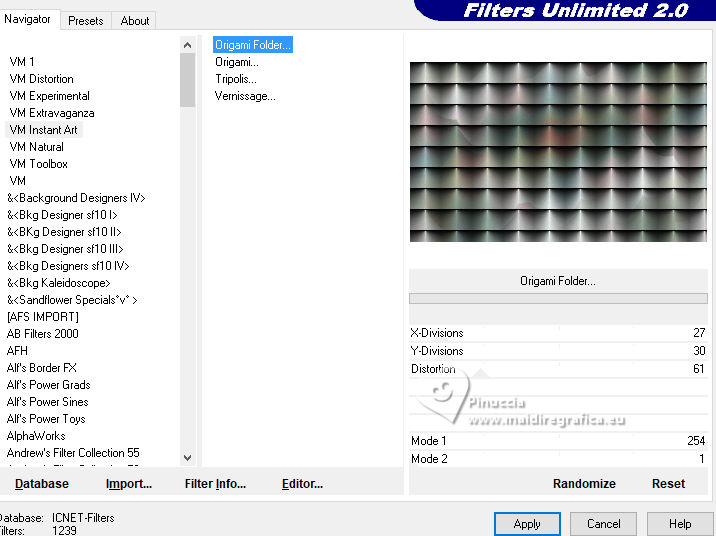This screenshot has width=716, height=536.
Task: Select the Origami... filter
Action: click(237, 62)
